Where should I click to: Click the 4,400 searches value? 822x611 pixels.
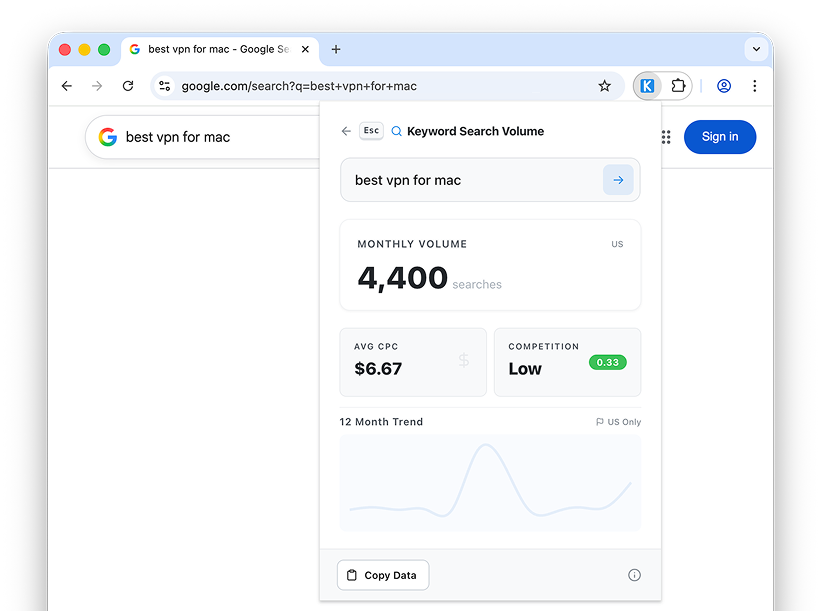429,278
